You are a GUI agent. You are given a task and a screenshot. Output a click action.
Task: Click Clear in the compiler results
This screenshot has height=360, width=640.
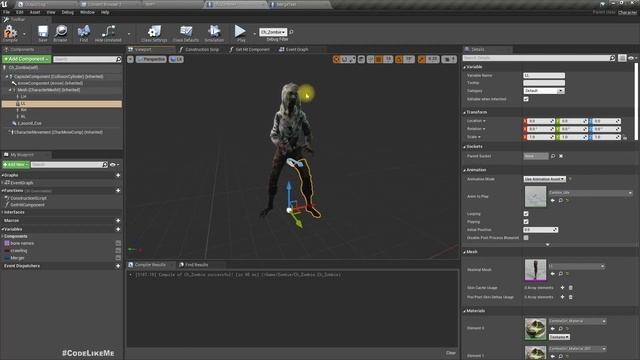451,353
